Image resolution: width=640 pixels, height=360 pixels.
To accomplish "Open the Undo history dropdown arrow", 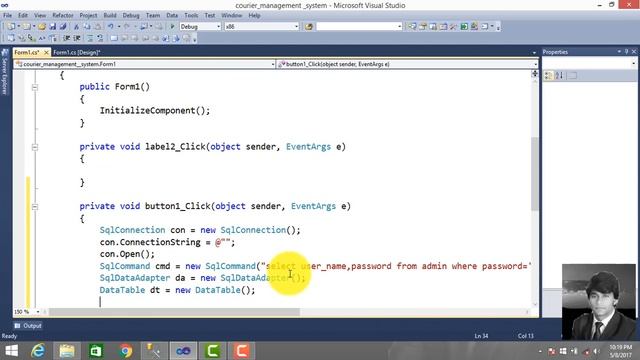I will pyautogui.click(x=119, y=27).
